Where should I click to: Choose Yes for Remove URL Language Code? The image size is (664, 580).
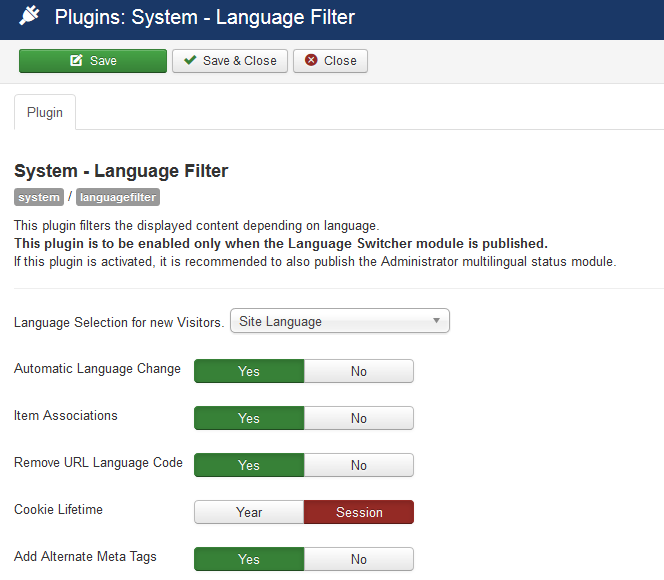tap(249, 465)
